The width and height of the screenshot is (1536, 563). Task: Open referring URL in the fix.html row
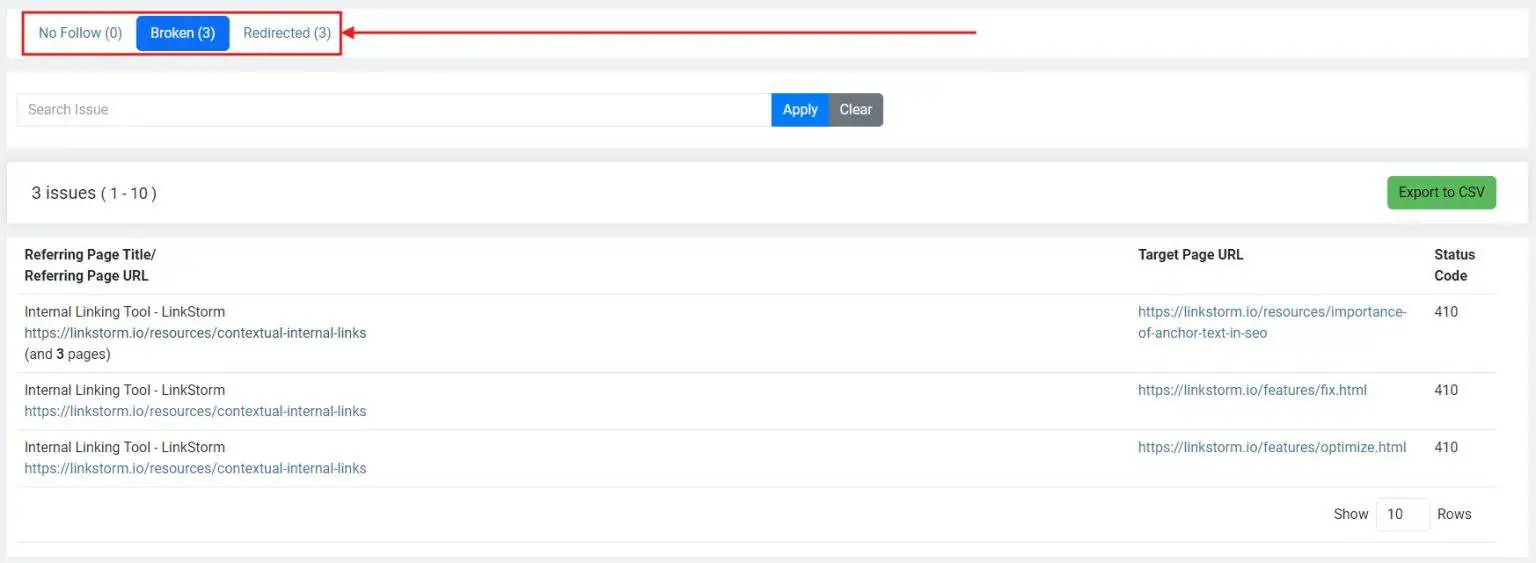195,411
